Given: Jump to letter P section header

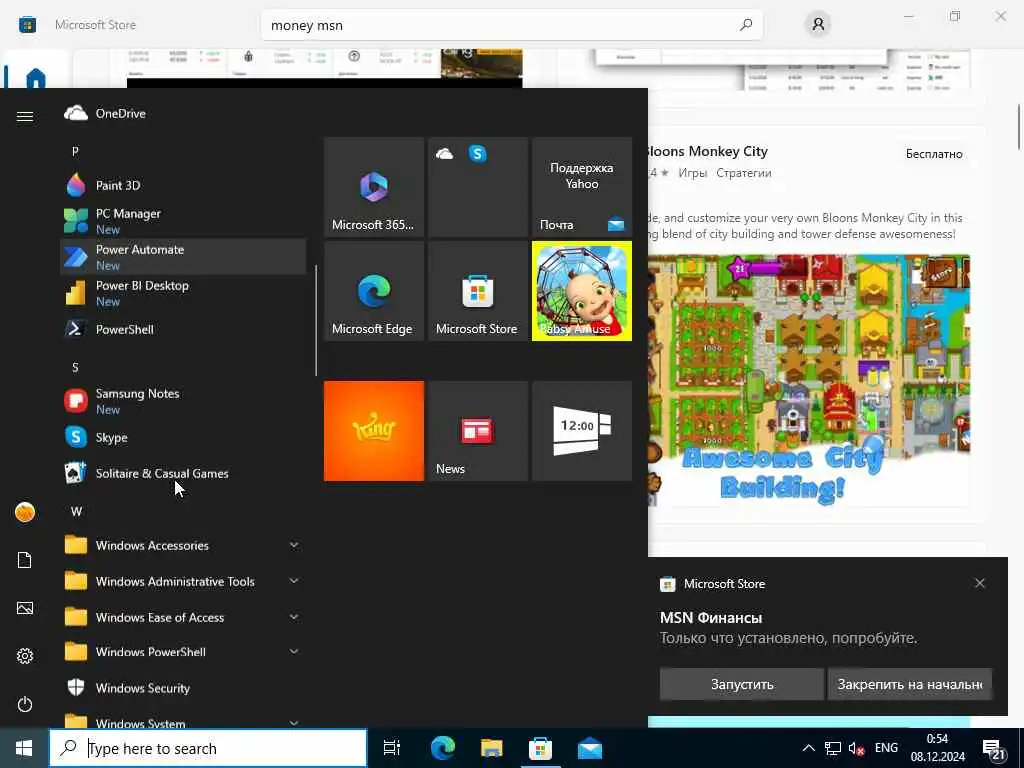Looking at the screenshot, I should 75,151.
